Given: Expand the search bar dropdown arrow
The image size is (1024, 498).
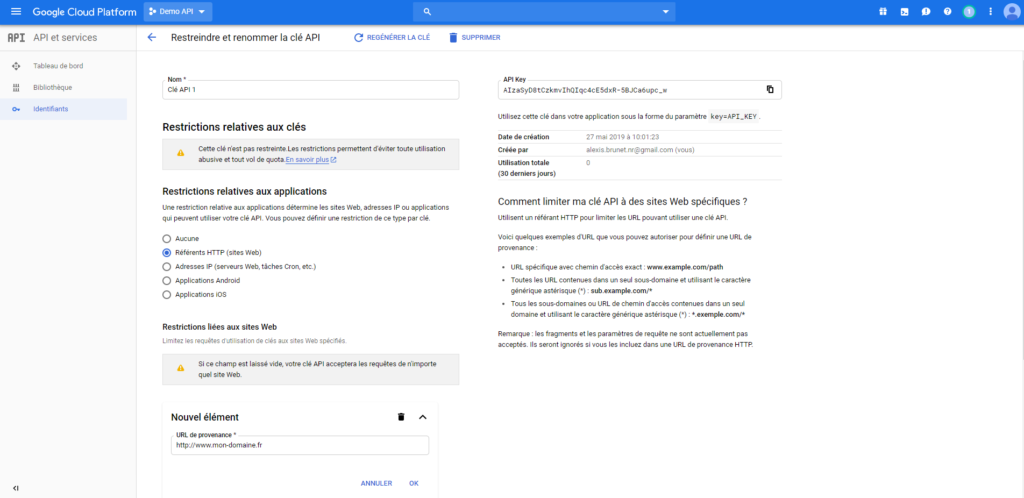Looking at the screenshot, I should tap(667, 12).
